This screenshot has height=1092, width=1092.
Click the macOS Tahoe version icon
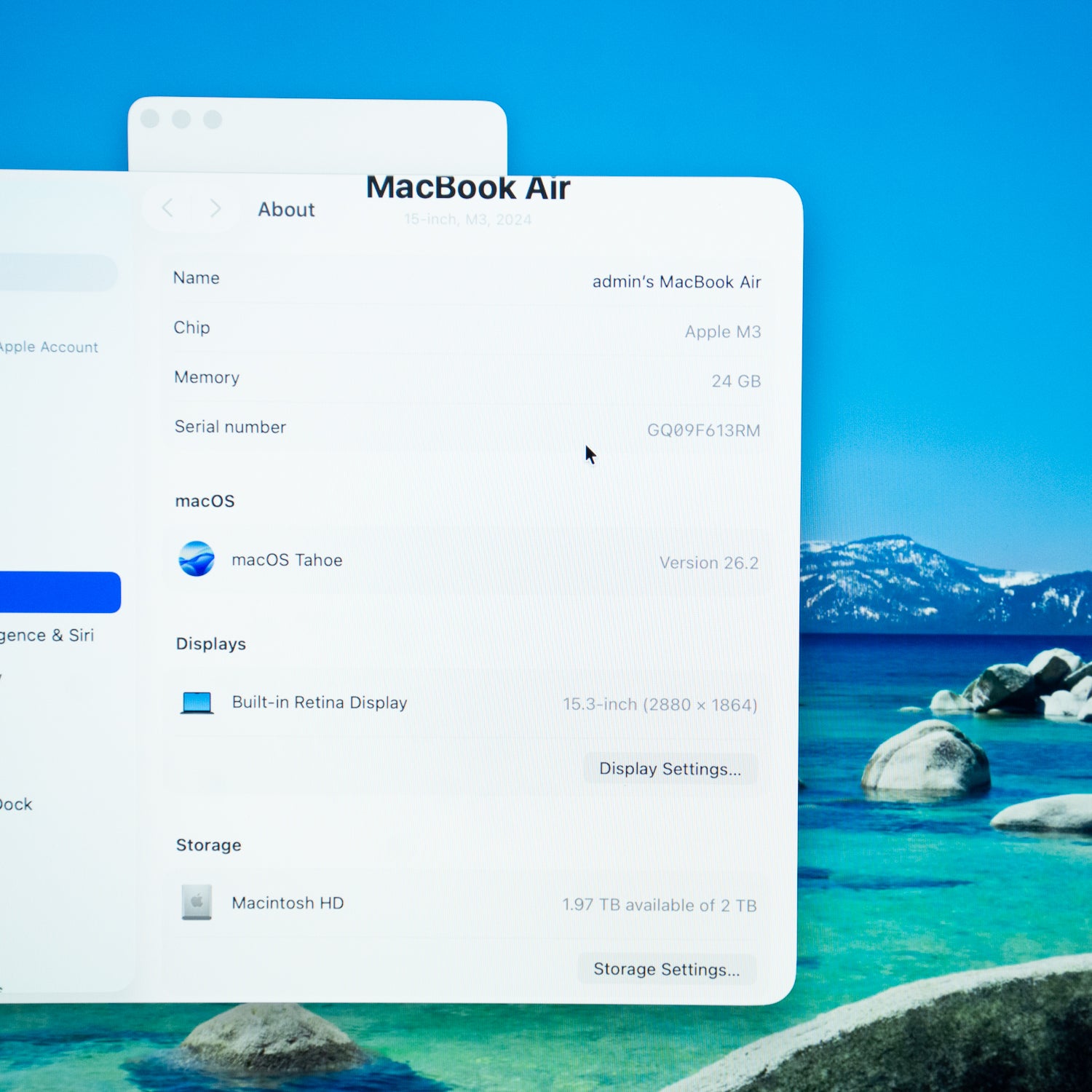[197, 560]
